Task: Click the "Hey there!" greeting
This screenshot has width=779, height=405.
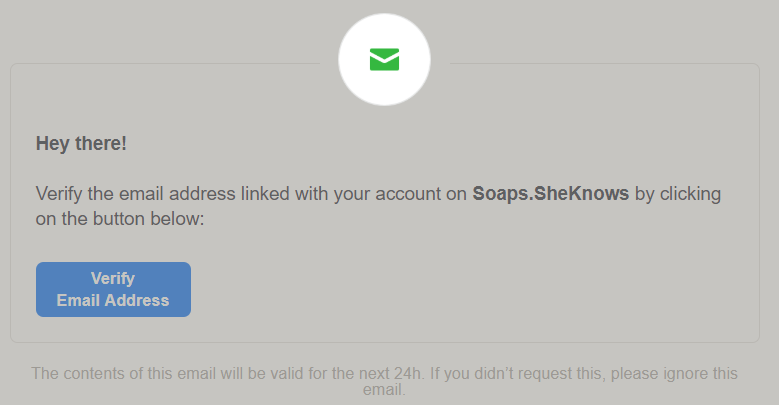Action: pyautogui.click(x=81, y=143)
